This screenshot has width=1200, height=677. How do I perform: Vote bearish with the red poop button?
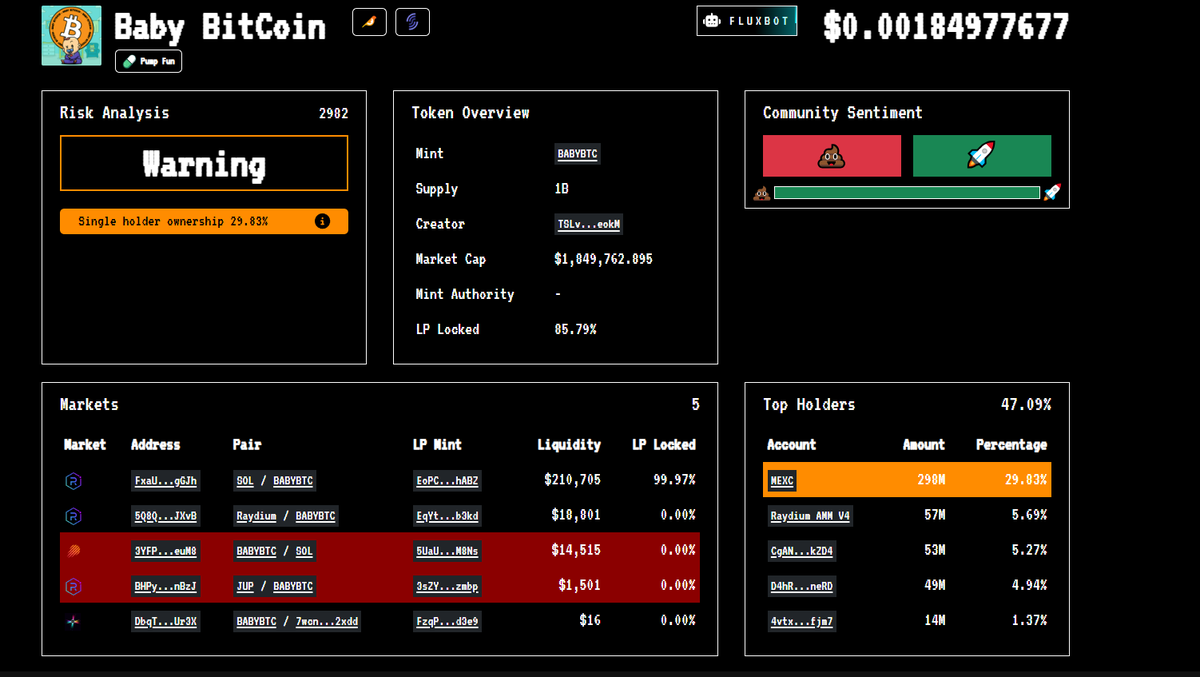tap(832, 156)
